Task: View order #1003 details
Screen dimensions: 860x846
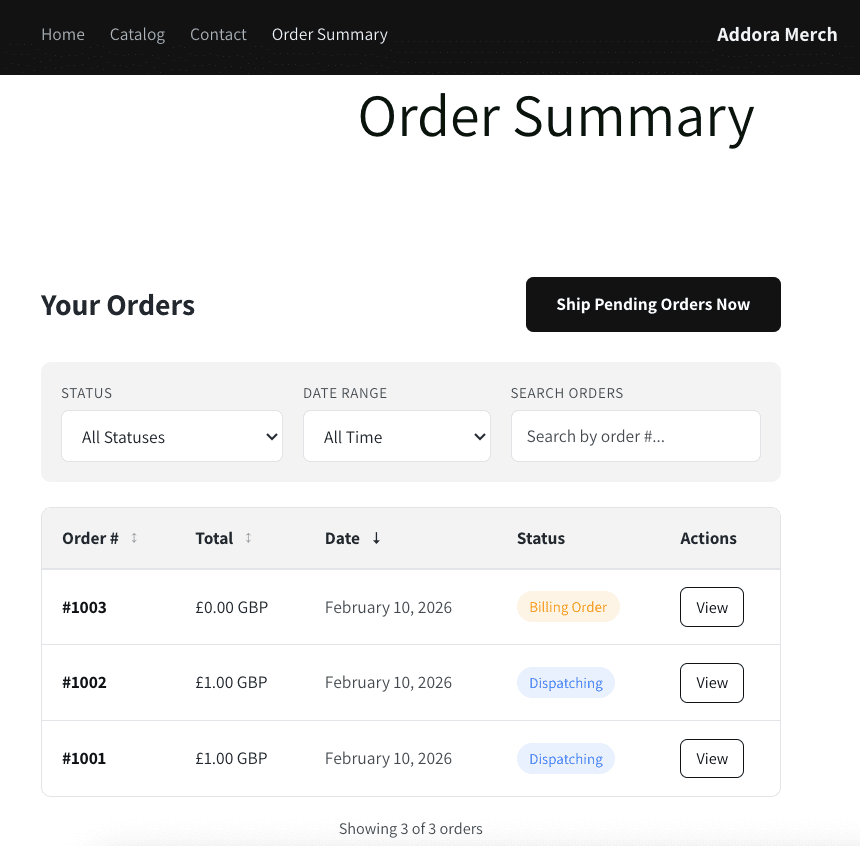Action: tap(711, 607)
